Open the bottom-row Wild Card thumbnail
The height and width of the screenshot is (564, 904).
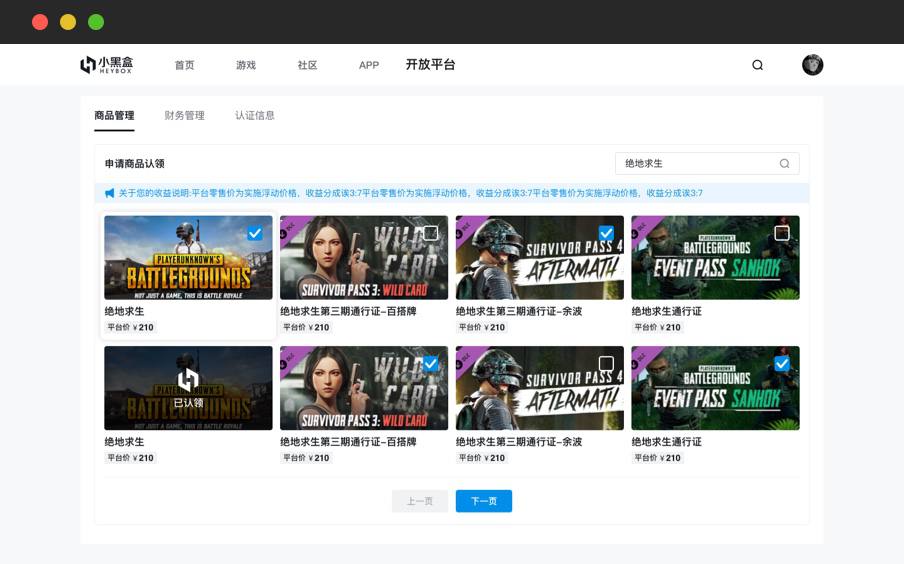click(x=364, y=388)
